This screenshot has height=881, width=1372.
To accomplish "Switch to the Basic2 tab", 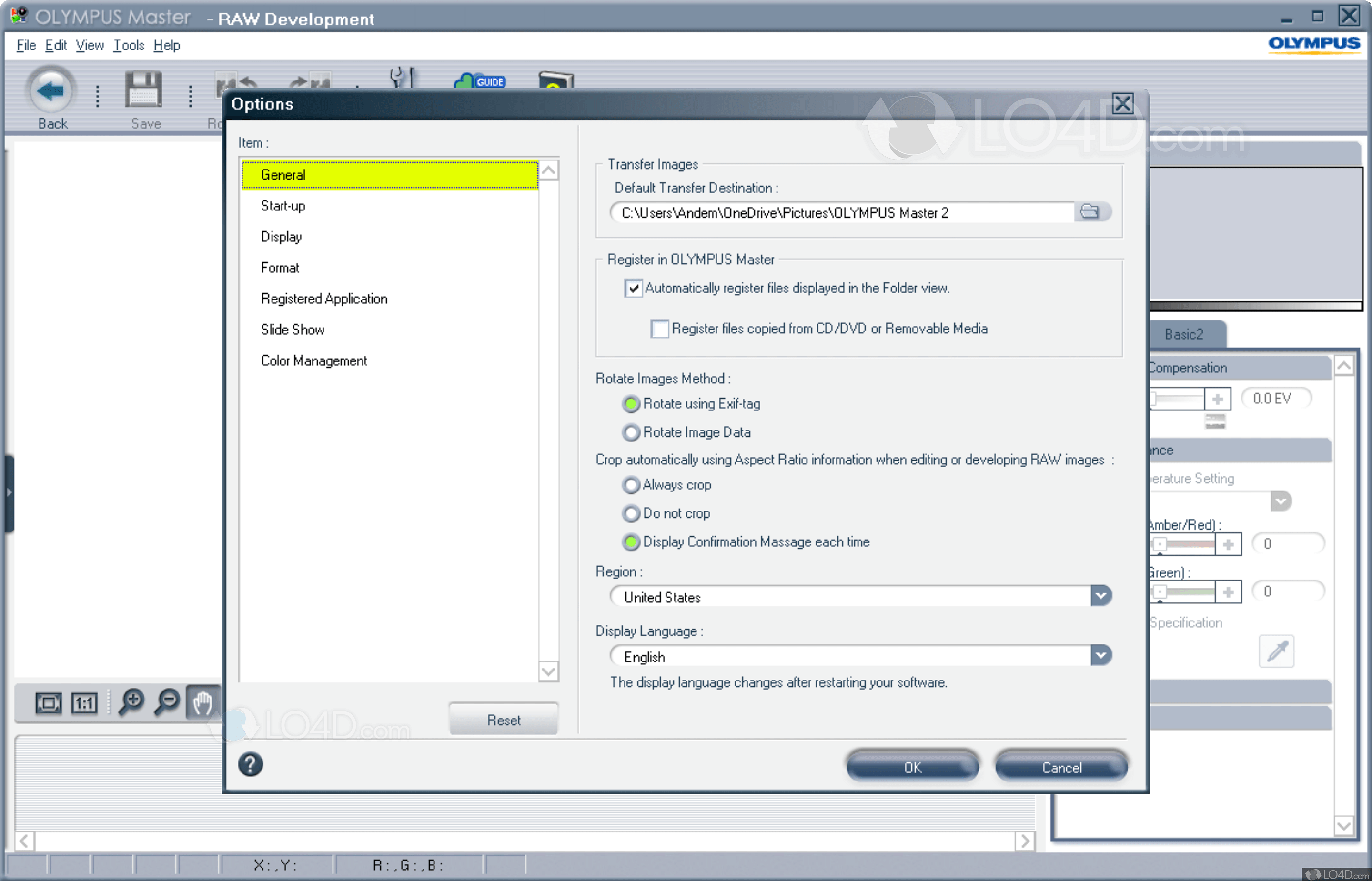I will point(1184,335).
